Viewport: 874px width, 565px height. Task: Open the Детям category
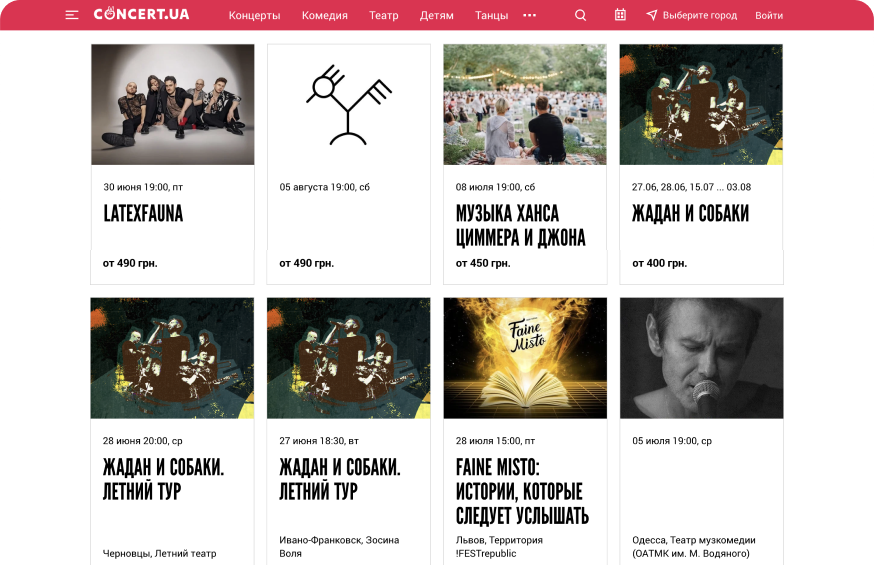[x=436, y=16]
